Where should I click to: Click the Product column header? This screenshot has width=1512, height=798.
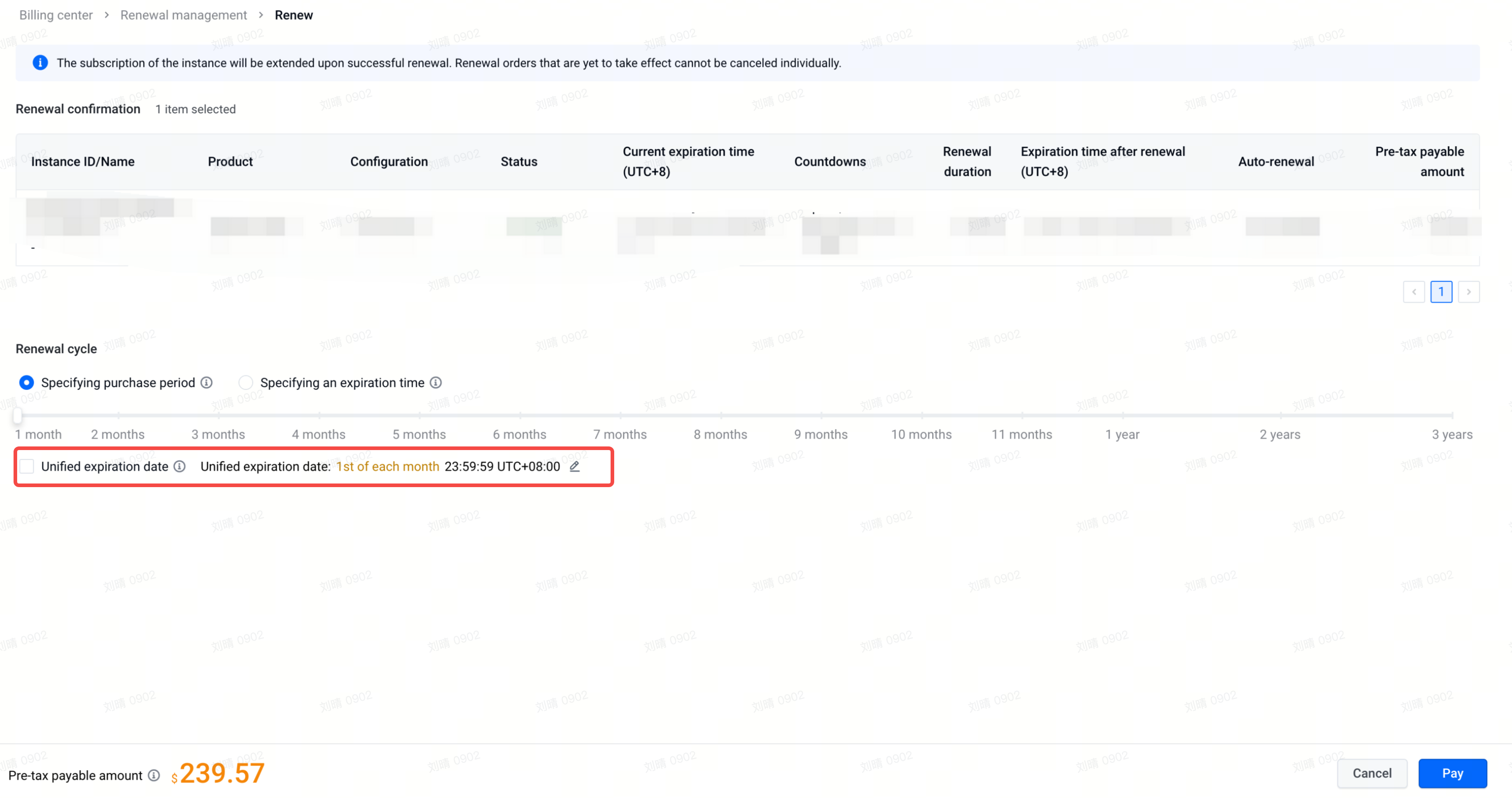click(x=230, y=161)
